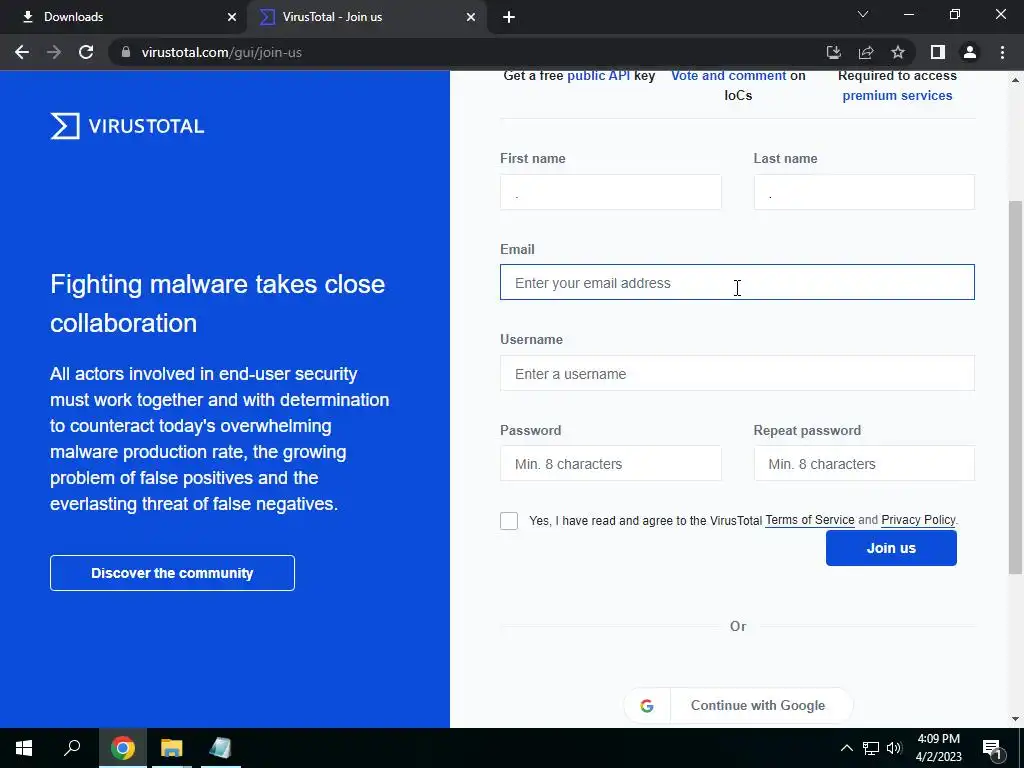The width and height of the screenshot is (1024, 768).
Task: Click the Join us button
Action: click(891, 548)
